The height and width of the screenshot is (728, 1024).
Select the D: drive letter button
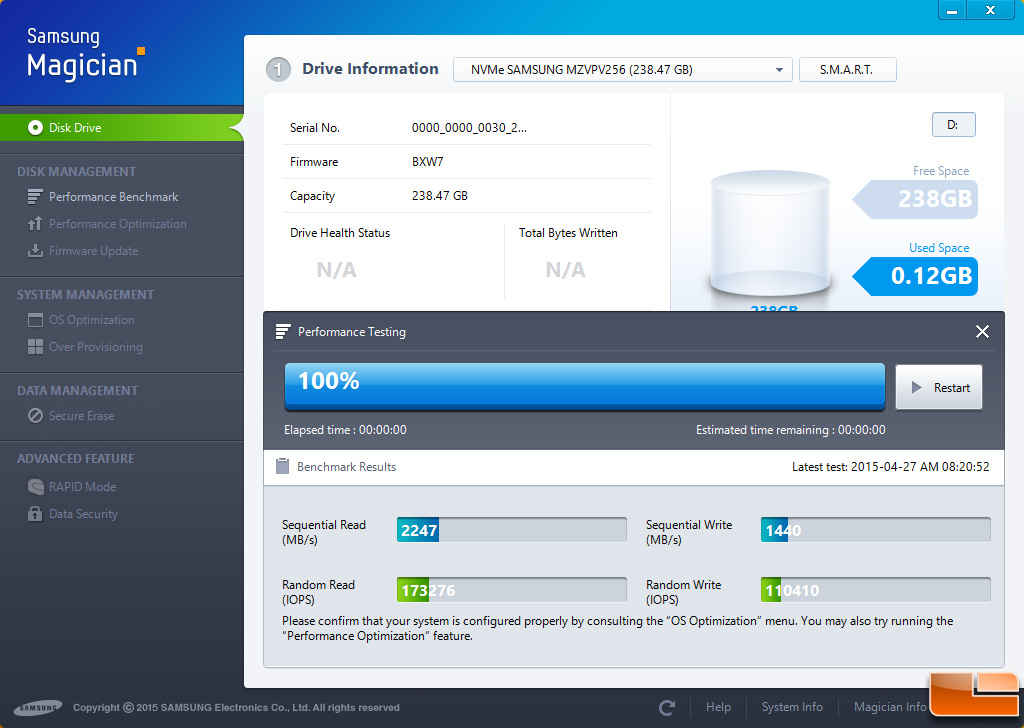[953, 125]
